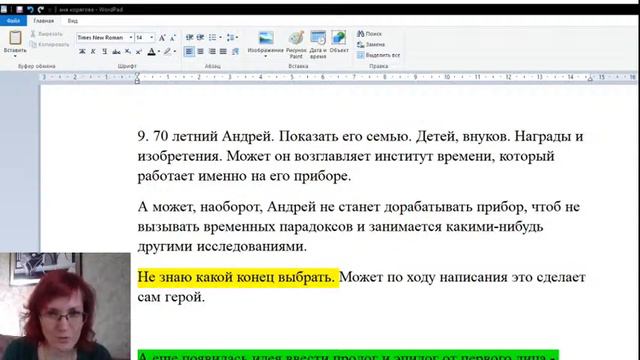Click Поиск find button
Viewport: 640px width, 360px height.
click(369, 34)
